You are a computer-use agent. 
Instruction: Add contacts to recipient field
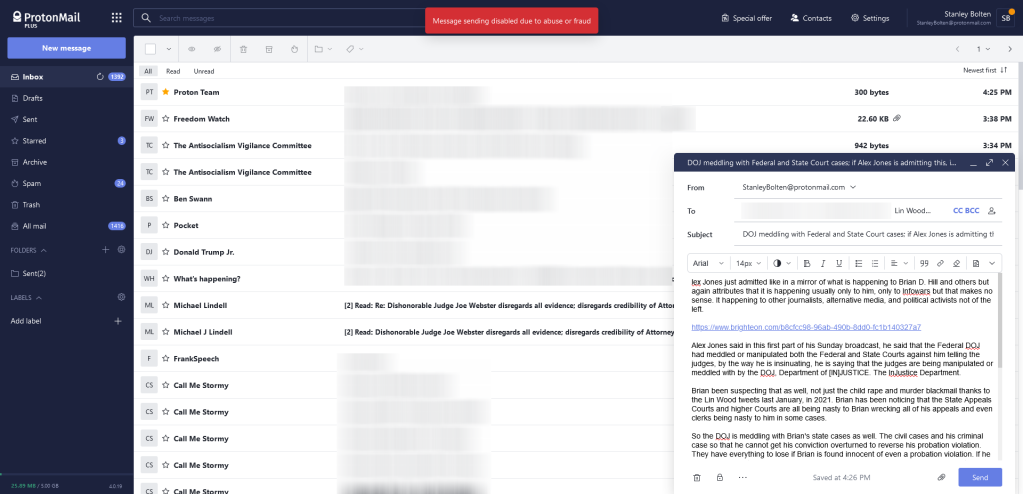point(992,211)
